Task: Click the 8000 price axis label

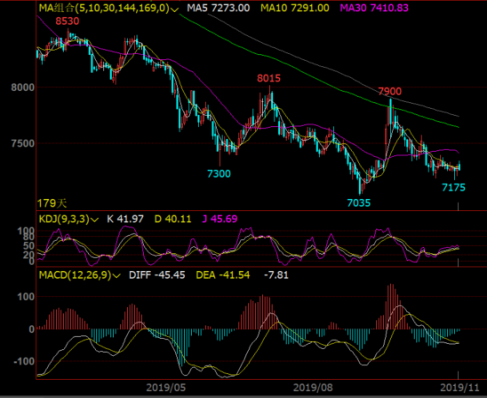Action: point(23,88)
